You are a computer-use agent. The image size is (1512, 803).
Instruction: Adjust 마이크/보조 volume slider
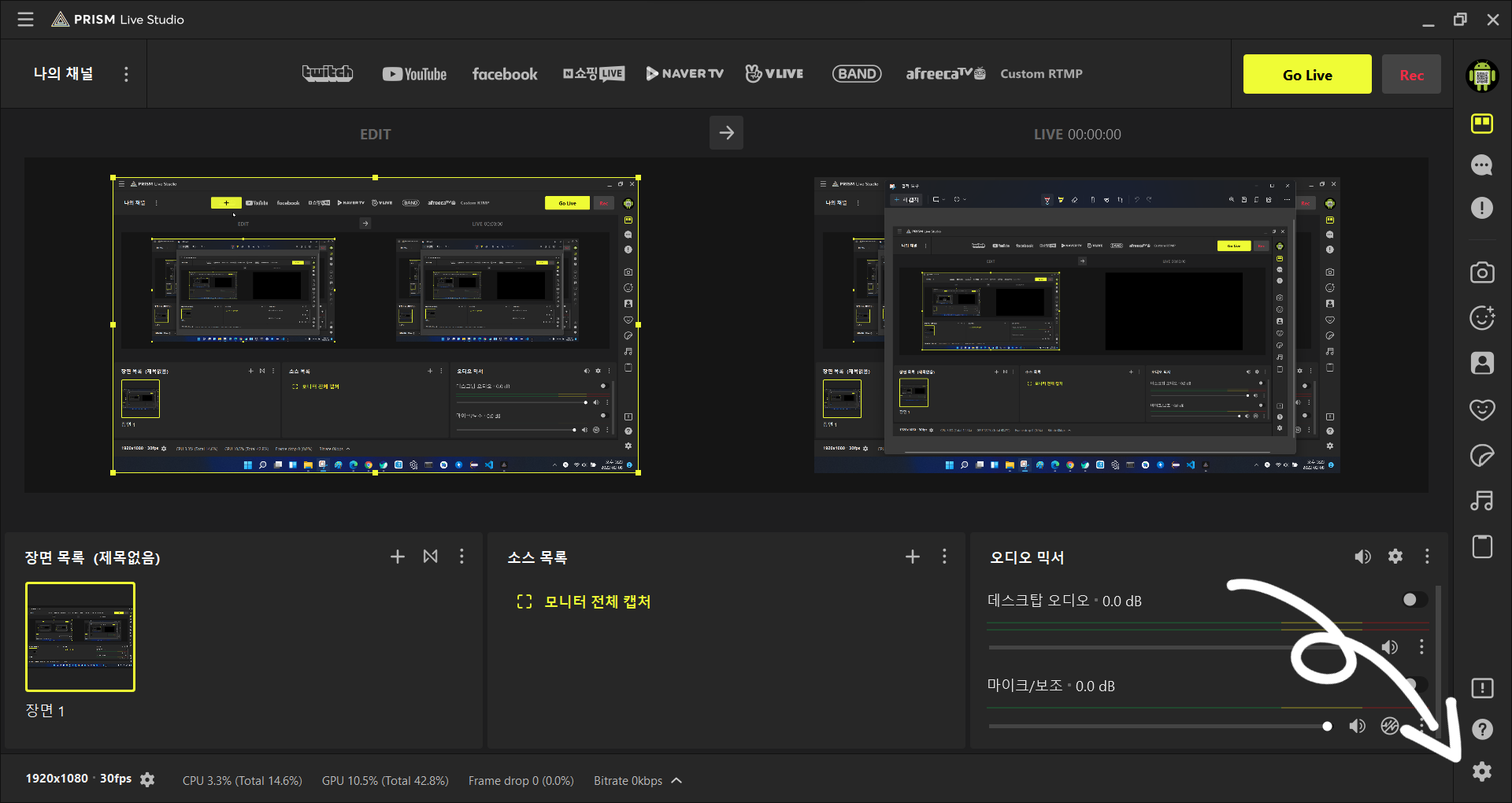coord(1161,726)
